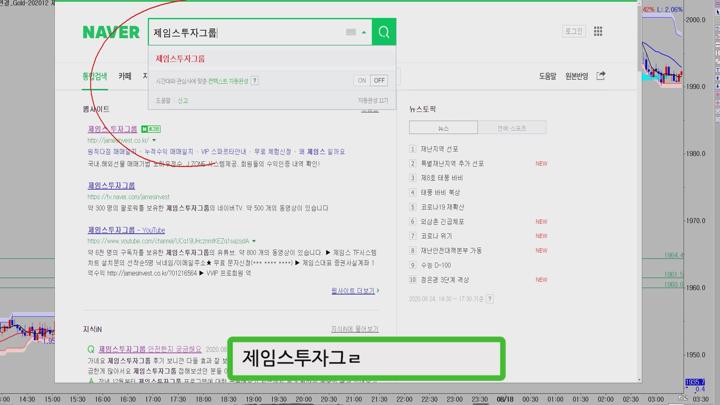Image resolution: width=720 pixels, height=405 pixels.
Task: Open news topic 코로나19 재확산
Action: (x=442, y=207)
